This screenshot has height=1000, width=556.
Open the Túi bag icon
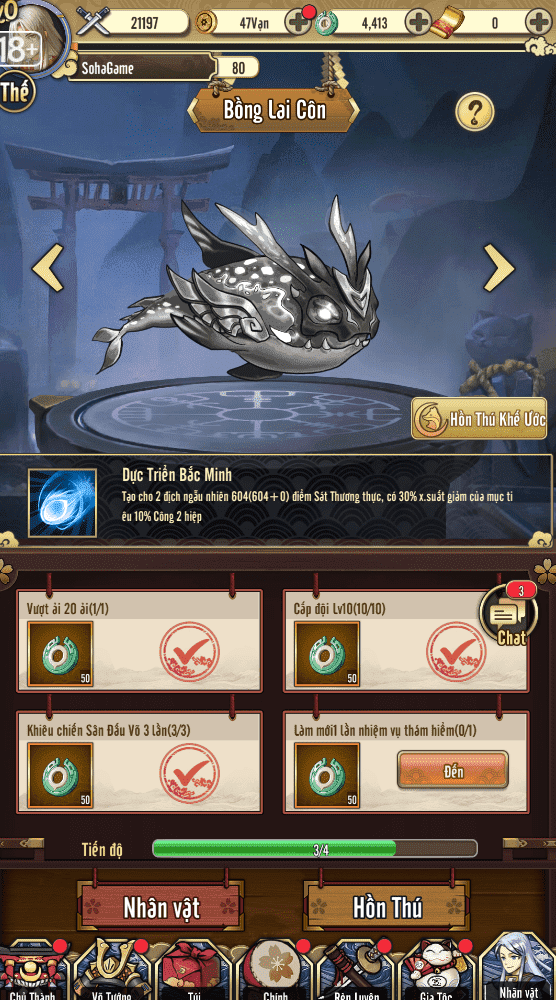tap(194, 969)
